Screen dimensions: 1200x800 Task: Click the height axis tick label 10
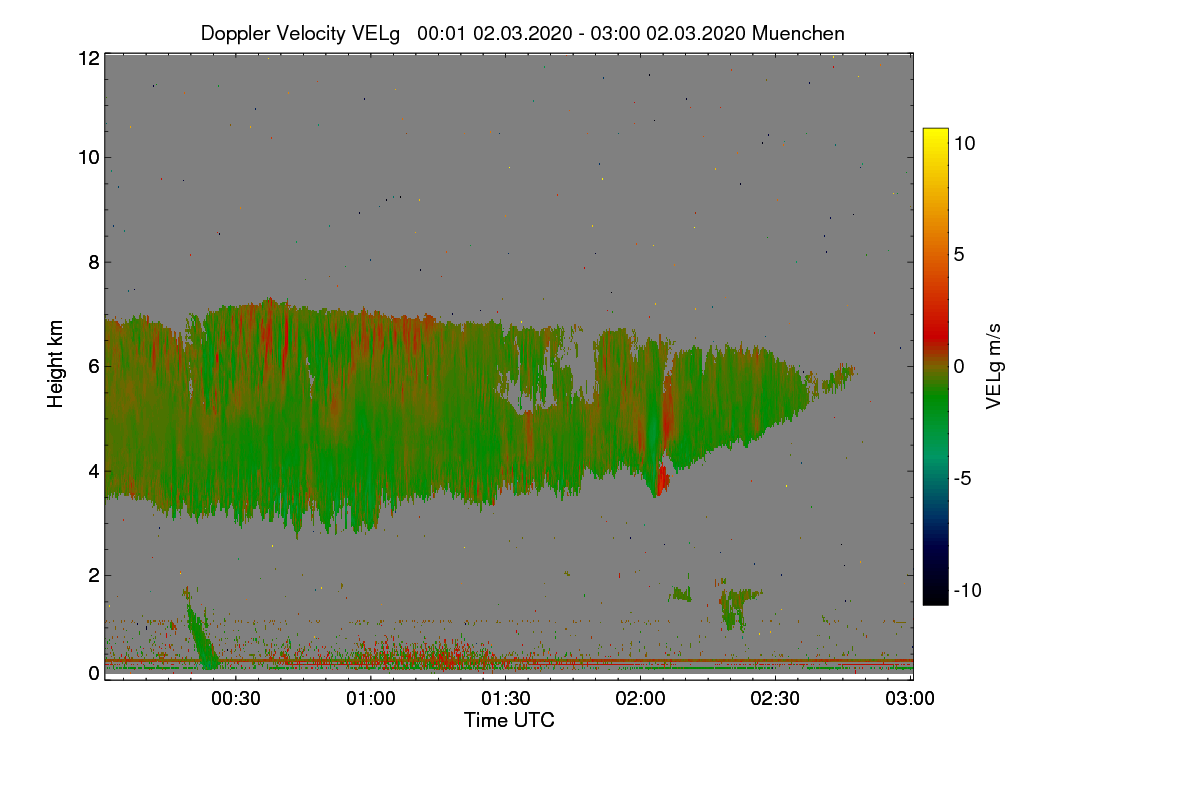point(87,157)
